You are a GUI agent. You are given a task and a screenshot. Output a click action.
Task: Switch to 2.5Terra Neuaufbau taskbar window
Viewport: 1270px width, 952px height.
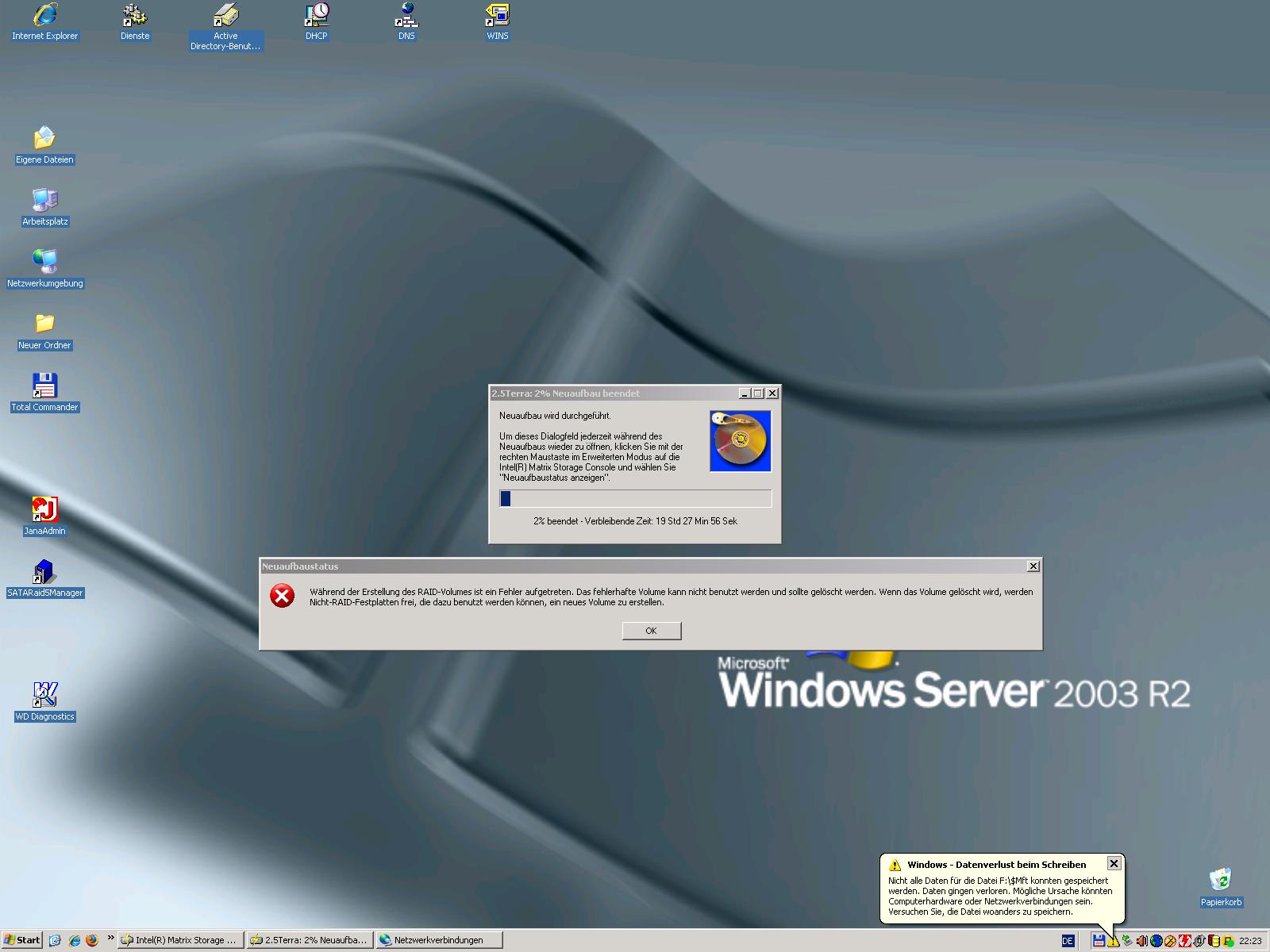309,940
